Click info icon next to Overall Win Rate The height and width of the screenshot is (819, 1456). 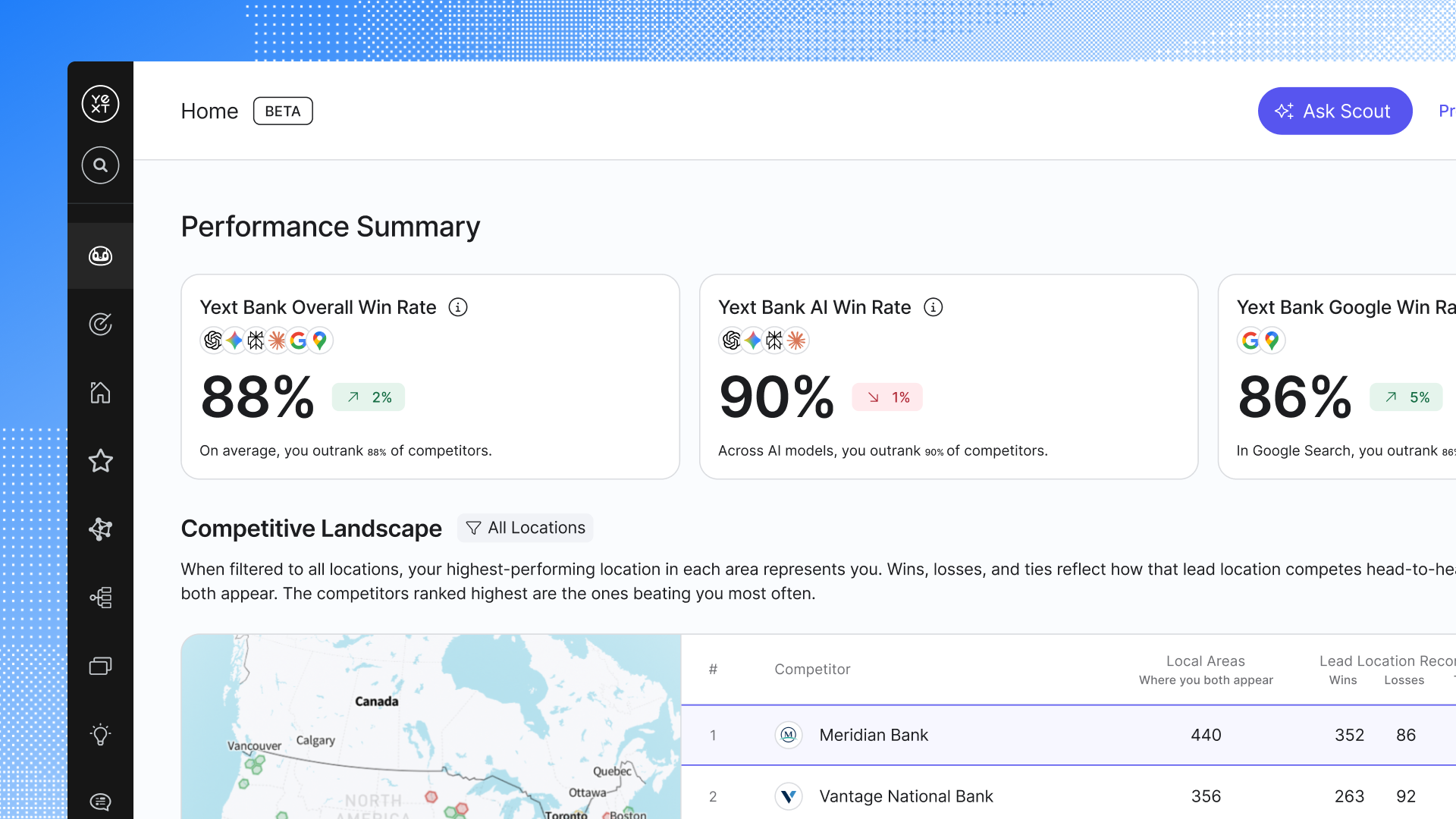coord(458,307)
